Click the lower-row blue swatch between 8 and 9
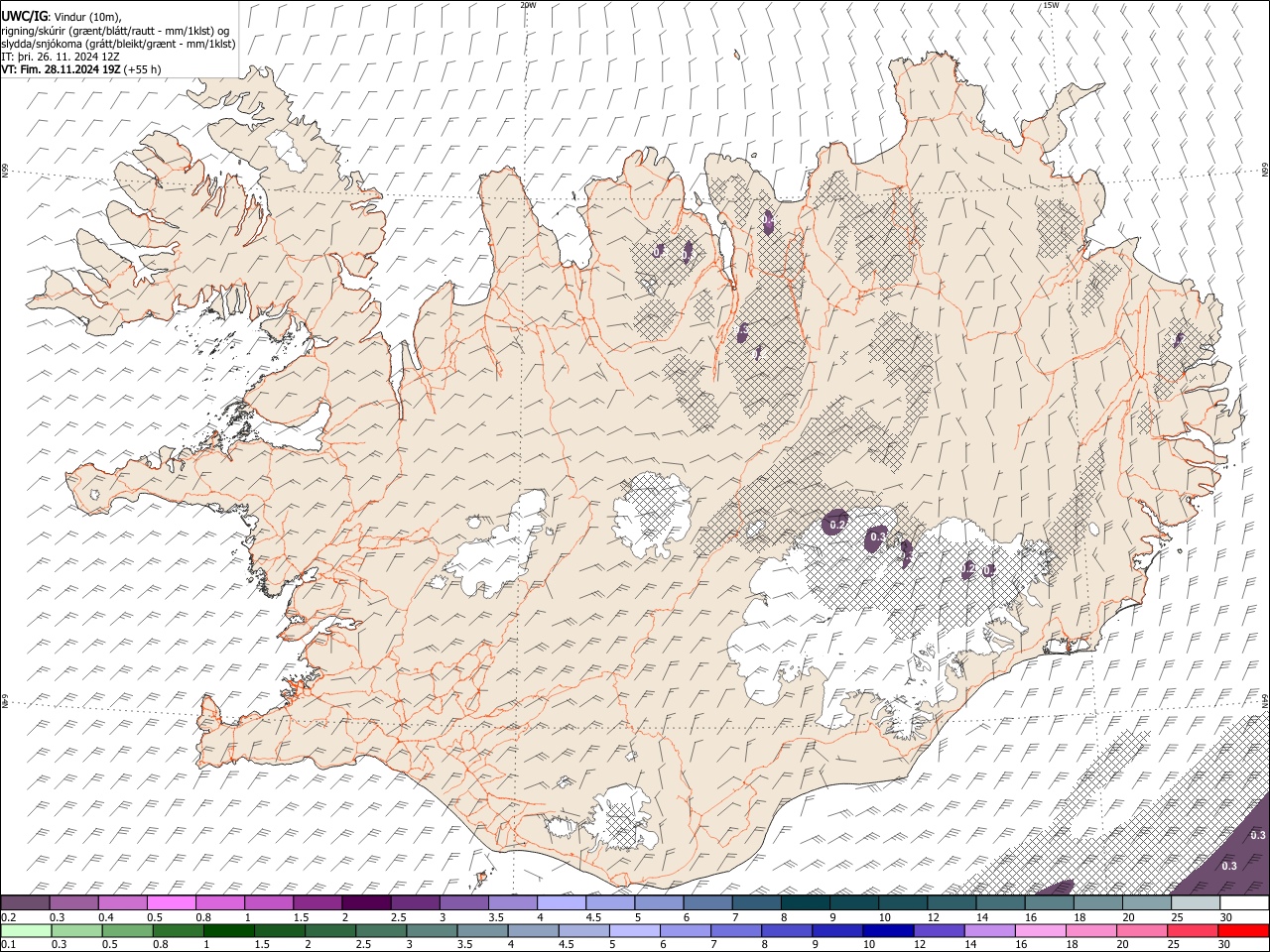Image resolution: width=1270 pixels, height=952 pixels. pos(787,930)
